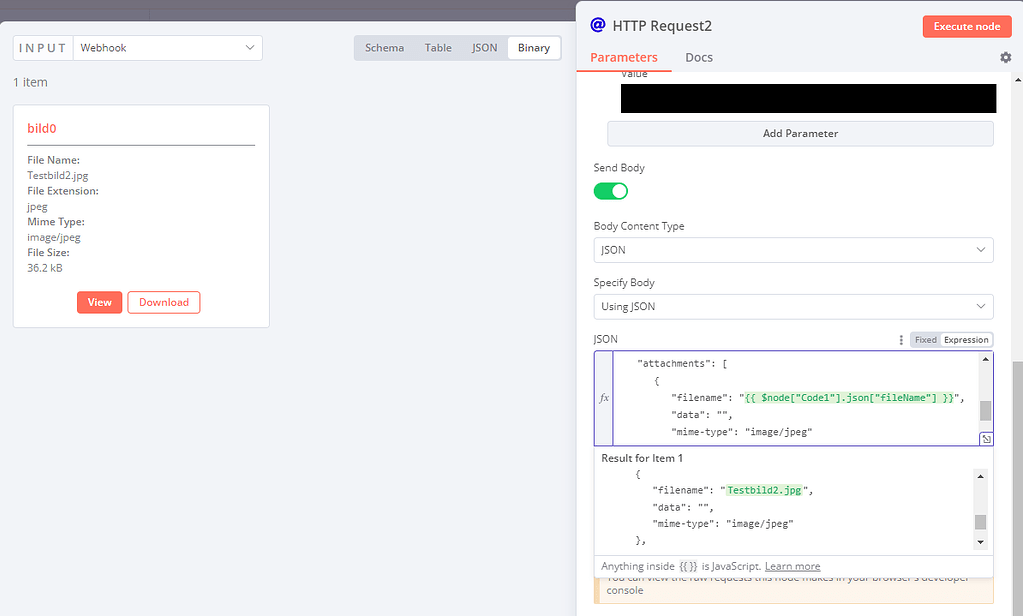Click the bild0 binary data label
Image resolution: width=1023 pixels, height=616 pixels.
41,128
